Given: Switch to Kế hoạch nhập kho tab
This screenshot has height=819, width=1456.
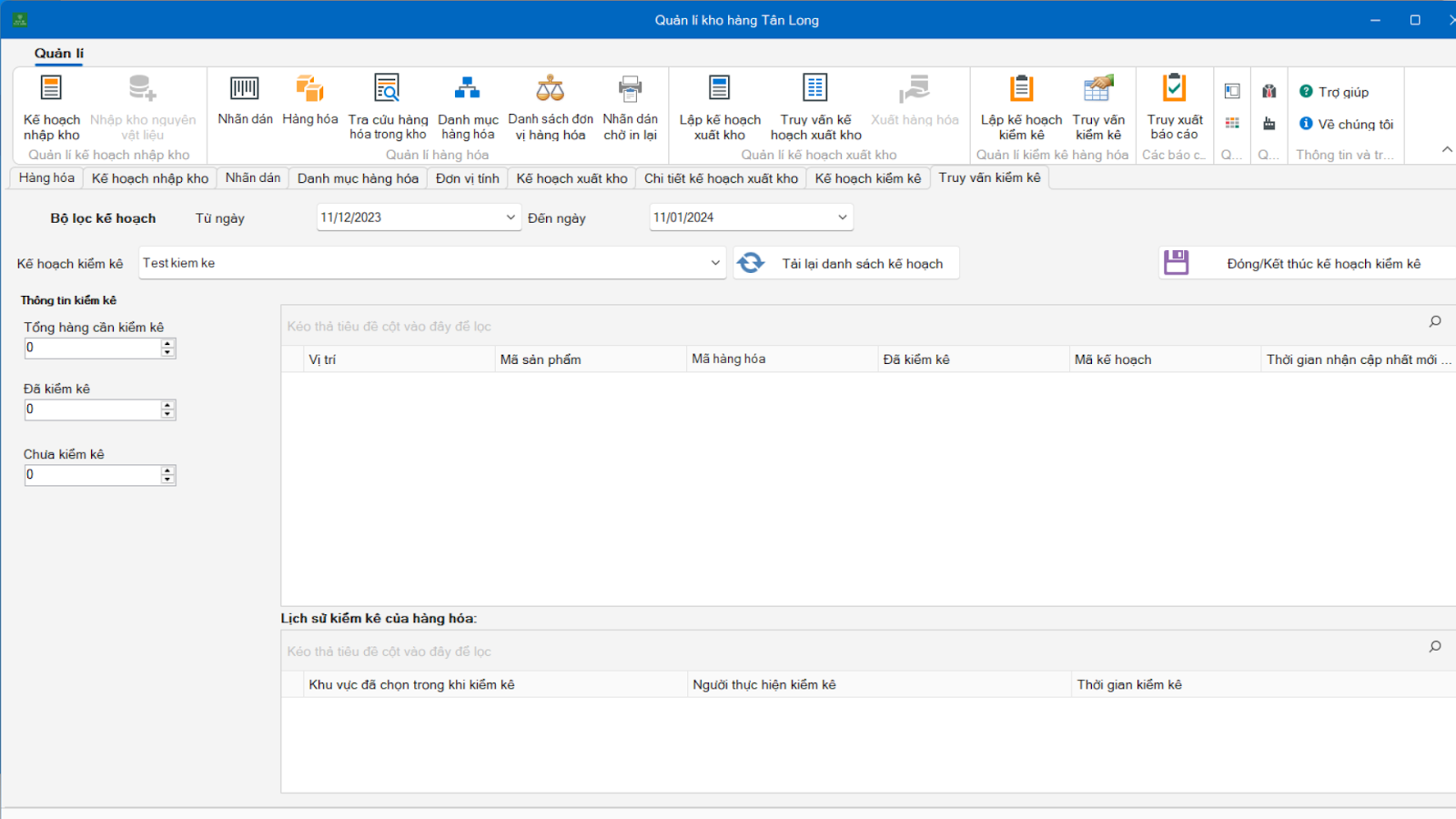Looking at the screenshot, I should (150, 178).
